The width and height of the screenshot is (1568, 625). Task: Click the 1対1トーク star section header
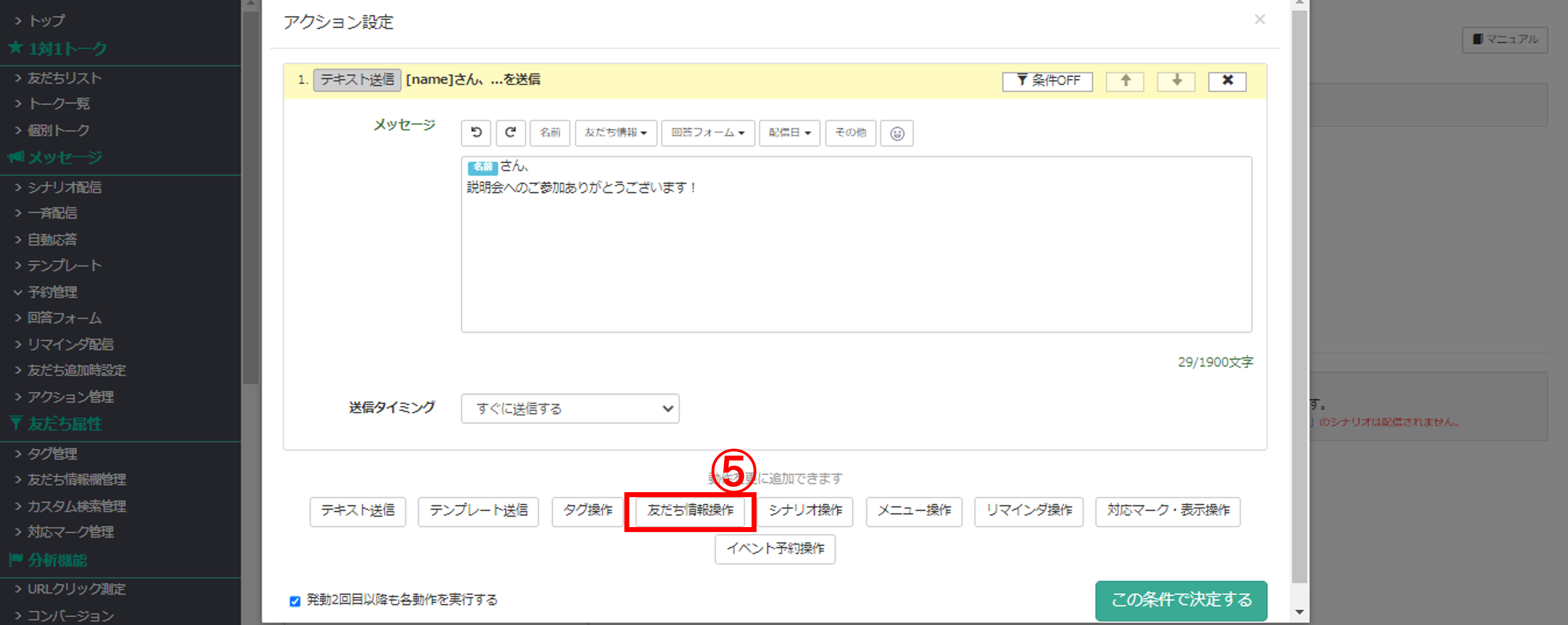click(x=58, y=49)
